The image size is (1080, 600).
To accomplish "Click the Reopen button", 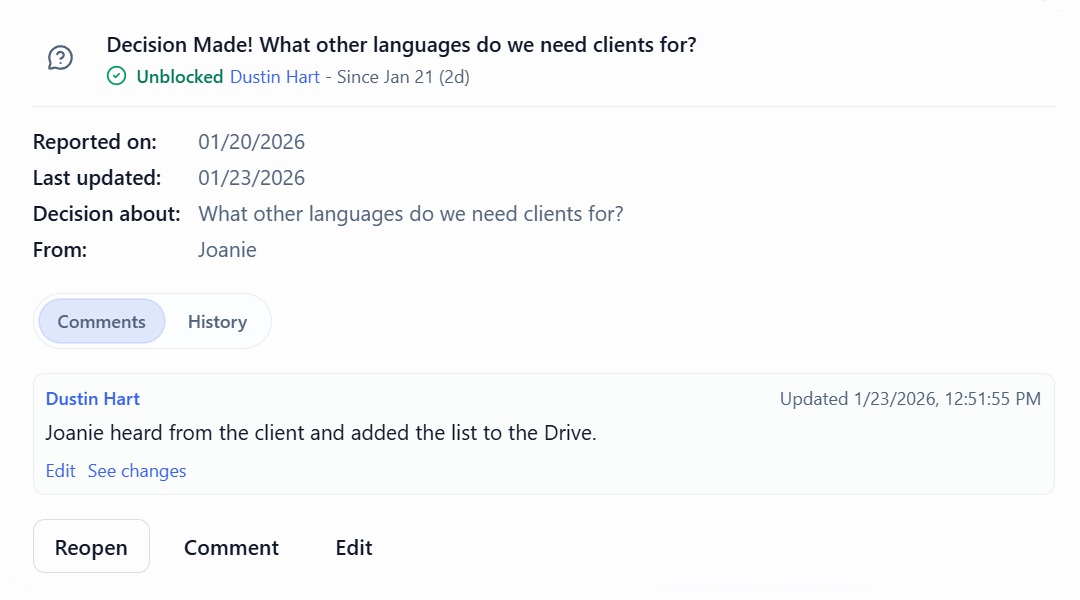I will pyautogui.click(x=91, y=546).
